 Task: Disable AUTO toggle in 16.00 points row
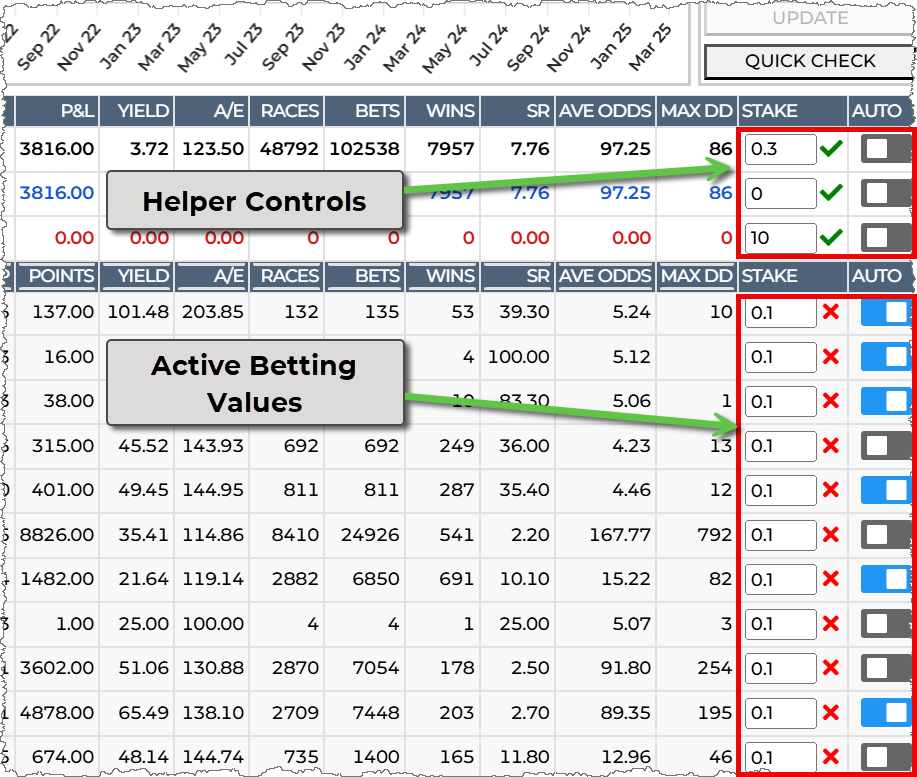[885, 357]
